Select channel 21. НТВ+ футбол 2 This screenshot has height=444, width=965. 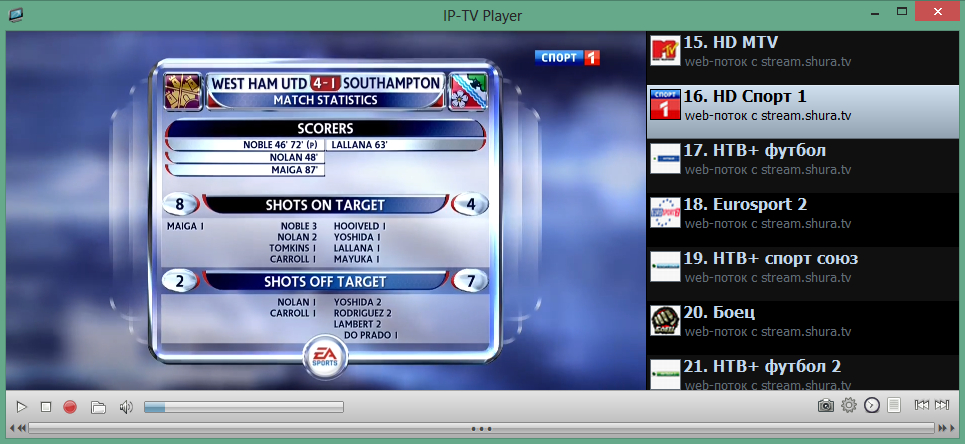click(x=803, y=373)
